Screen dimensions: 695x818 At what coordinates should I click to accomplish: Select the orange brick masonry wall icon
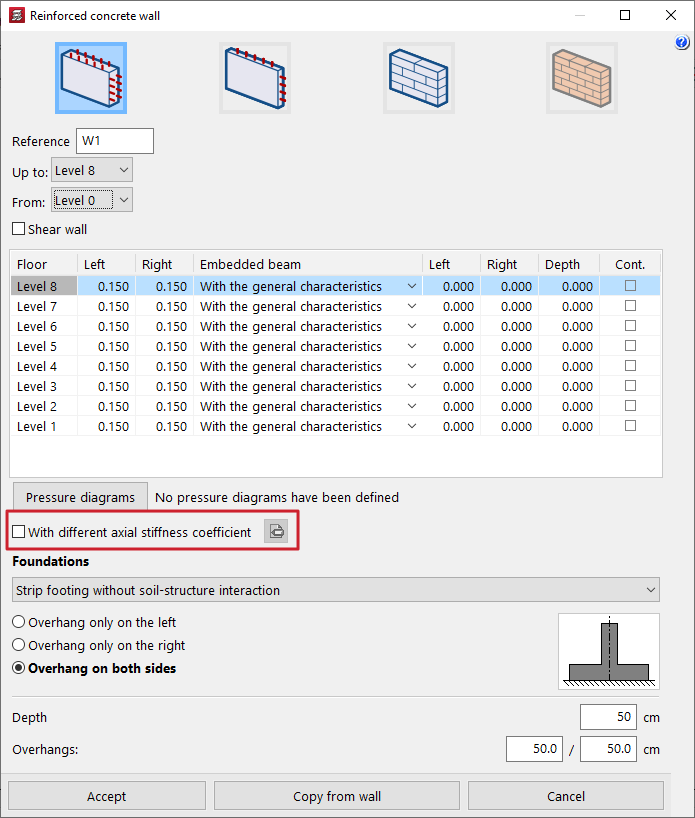[x=582, y=78]
